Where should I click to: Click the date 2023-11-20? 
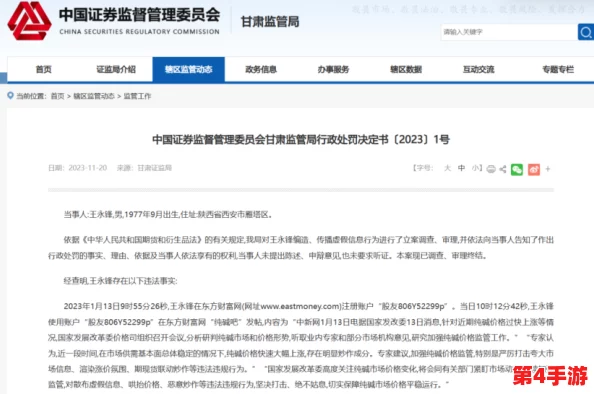[88, 168]
